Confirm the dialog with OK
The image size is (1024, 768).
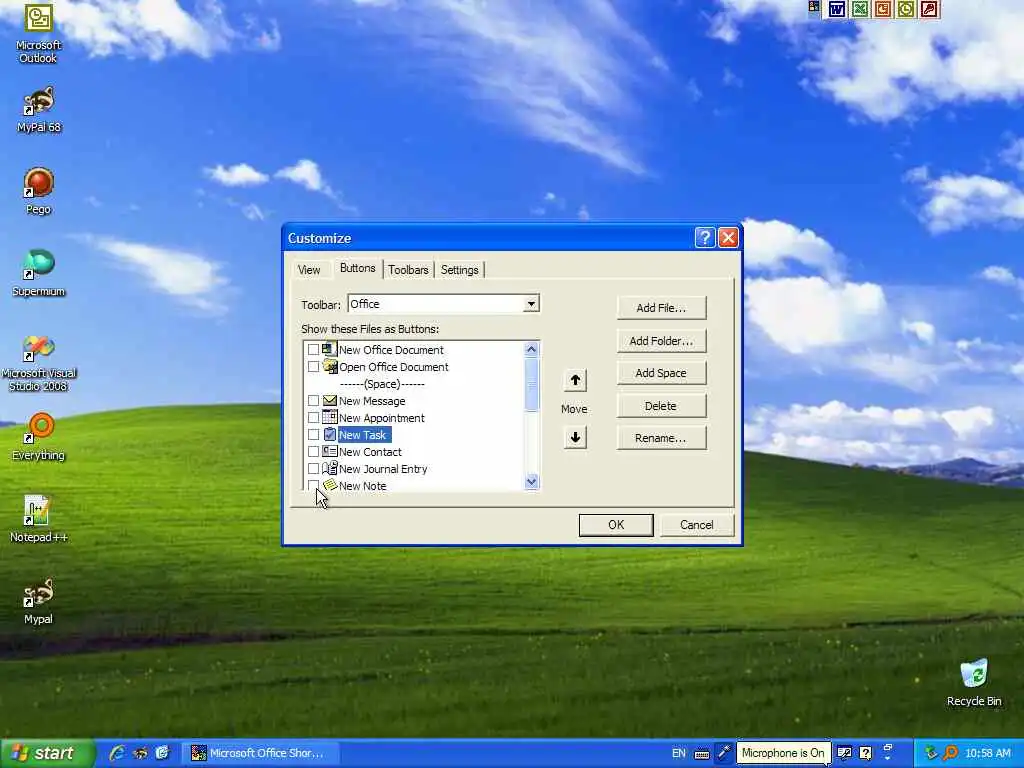tap(616, 524)
